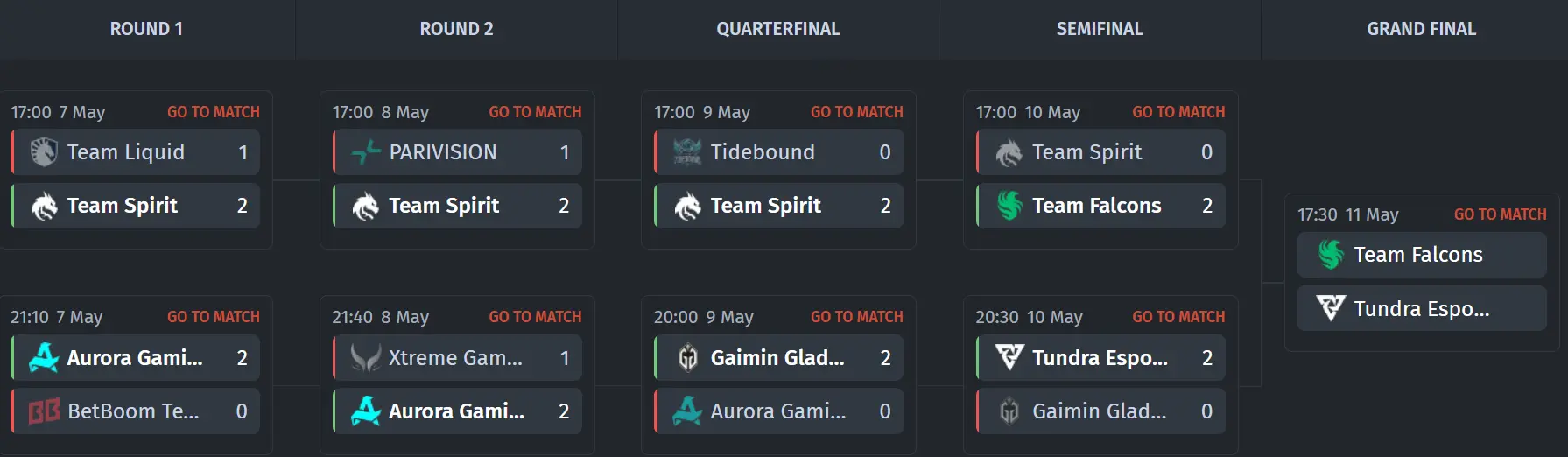Open GO TO MATCH for Team Liquid game

[214, 112]
